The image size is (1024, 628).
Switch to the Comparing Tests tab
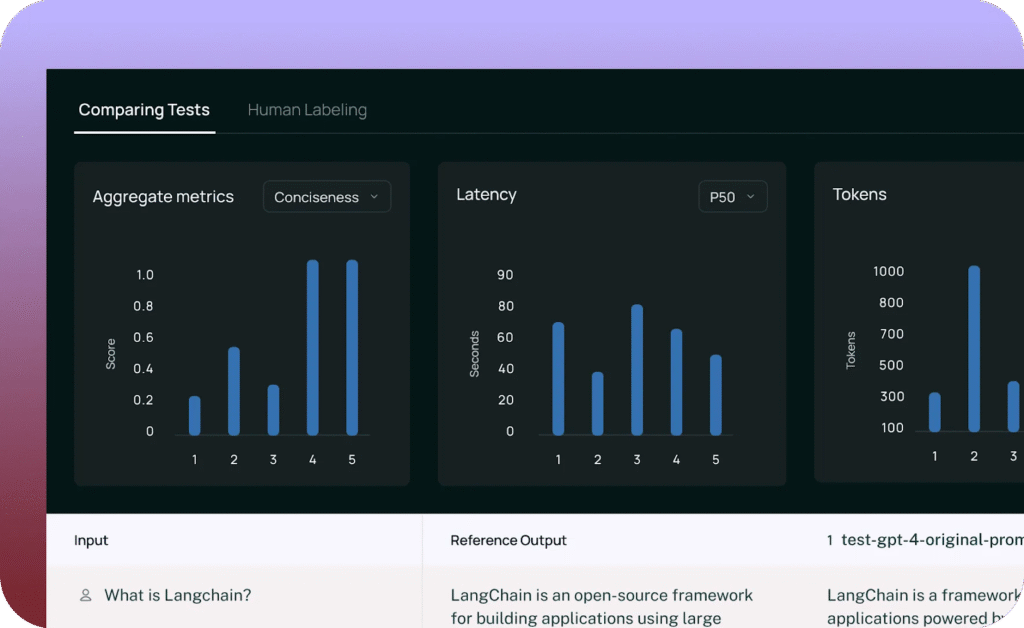click(144, 110)
